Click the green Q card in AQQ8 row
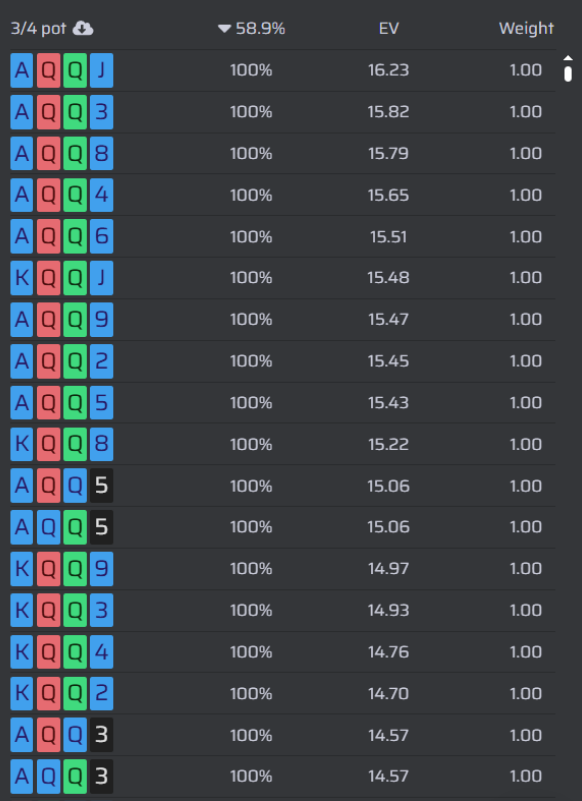582x801 pixels. (x=75, y=153)
